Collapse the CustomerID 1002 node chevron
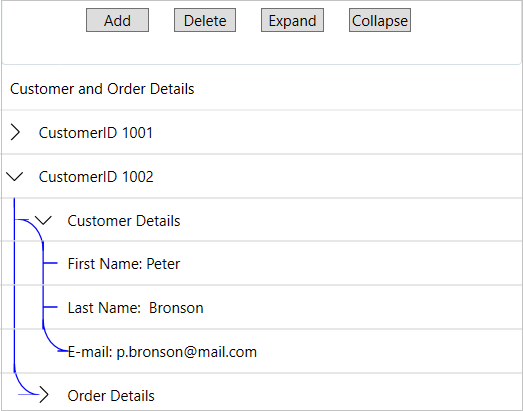523x411 pixels. coord(15,176)
